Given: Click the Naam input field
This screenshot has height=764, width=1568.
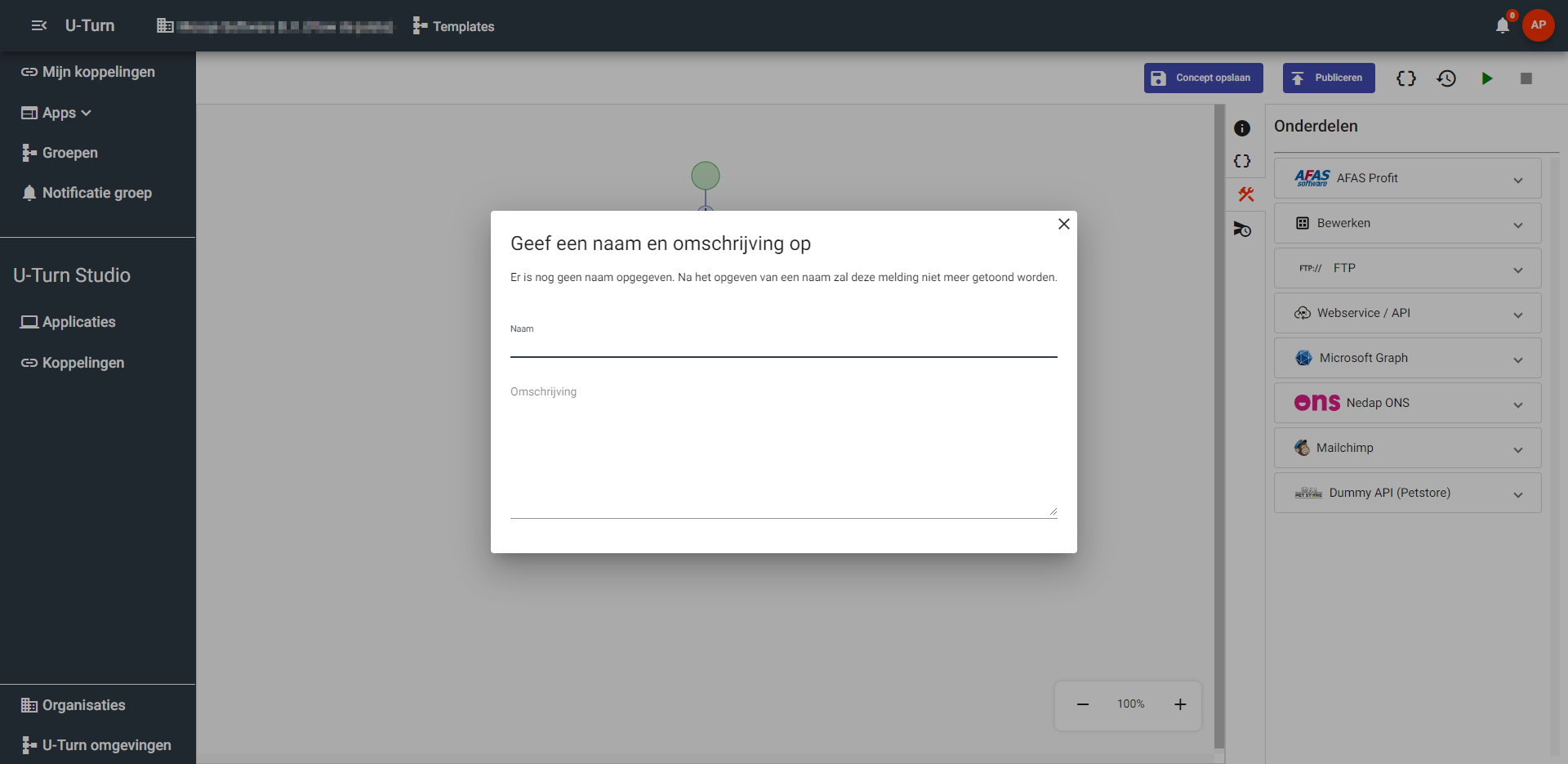Looking at the screenshot, I should pos(783,346).
